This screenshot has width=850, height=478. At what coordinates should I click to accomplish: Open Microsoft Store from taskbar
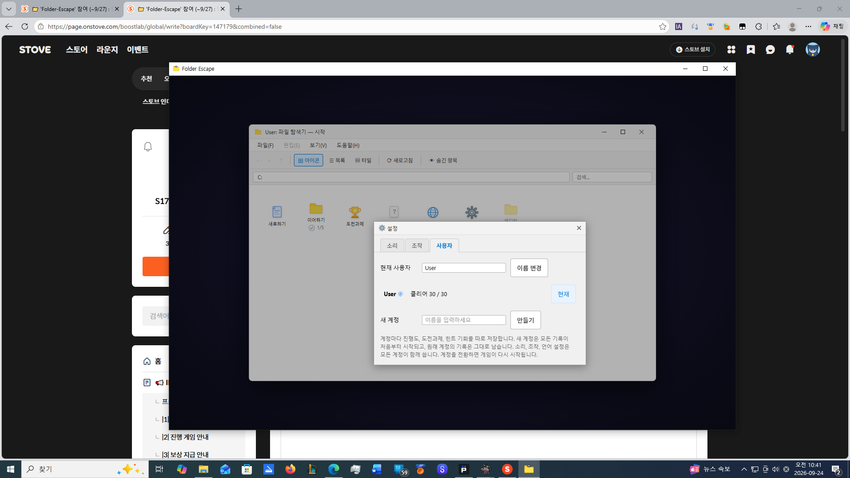point(247,469)
